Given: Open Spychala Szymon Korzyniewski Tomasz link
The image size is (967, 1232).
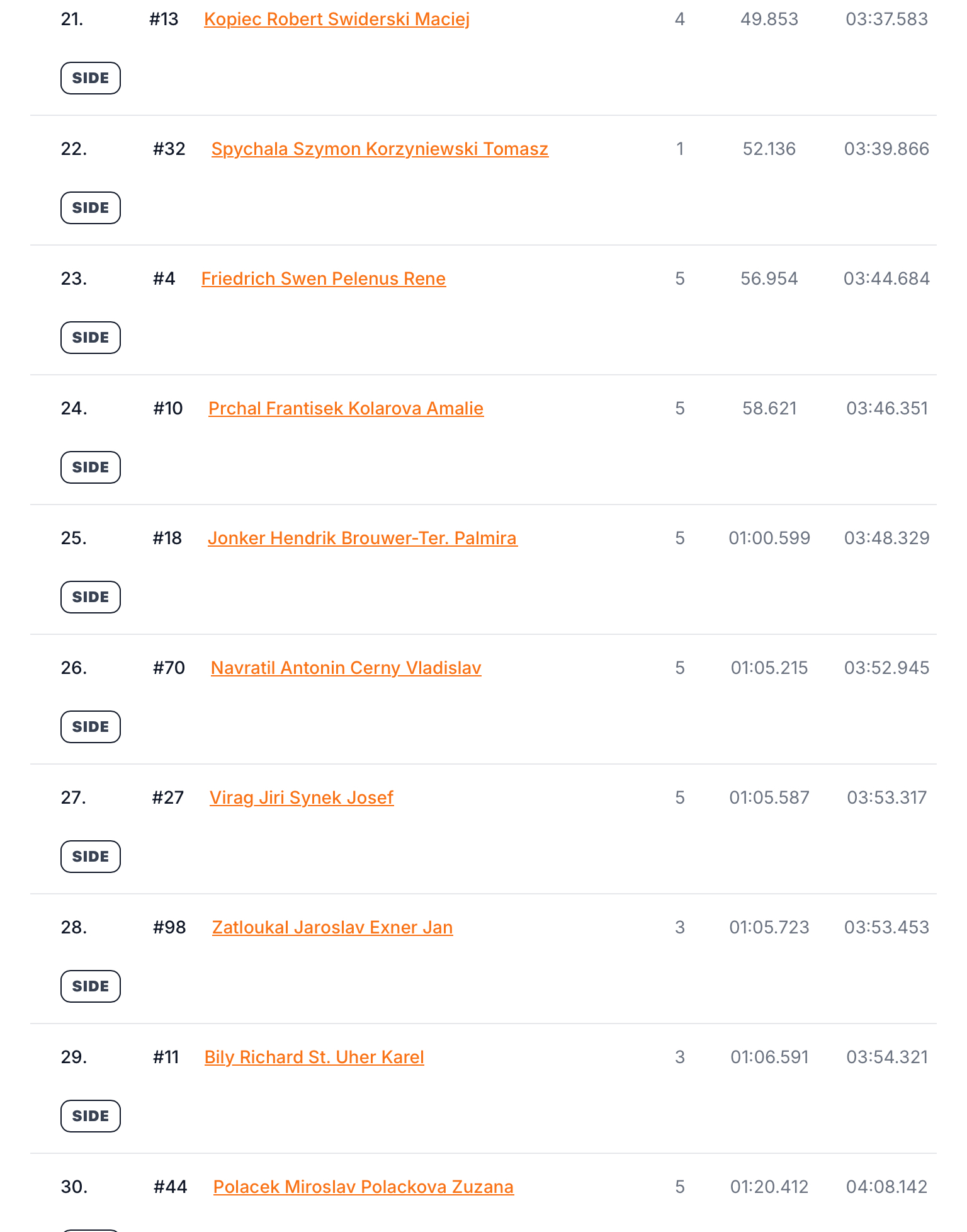Looking at the screenshot, I should pos(380,149).
